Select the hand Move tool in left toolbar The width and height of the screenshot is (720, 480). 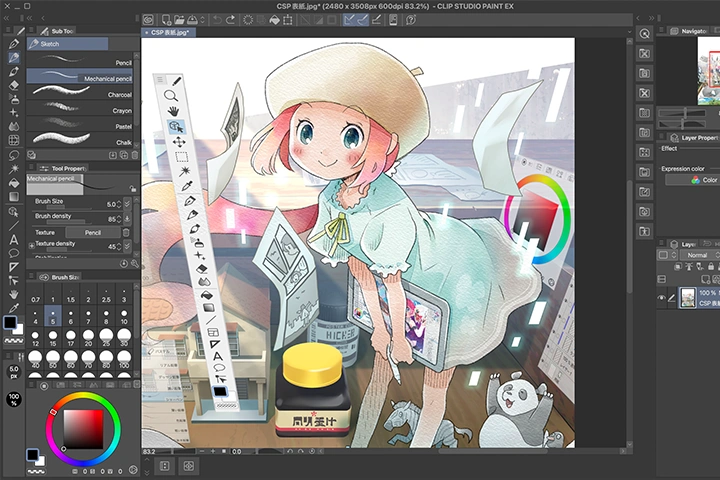click(14, 294)
